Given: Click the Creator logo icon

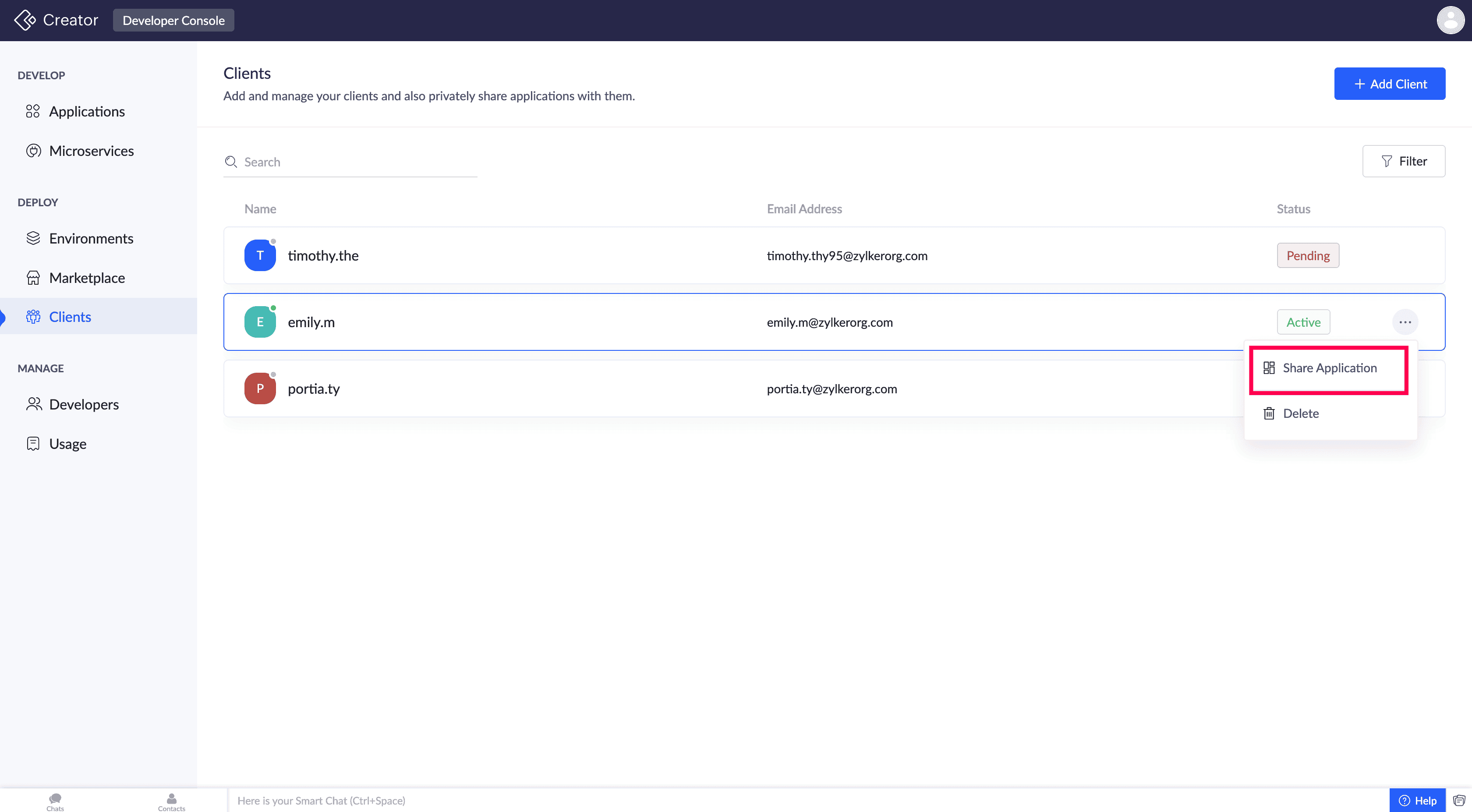Looking at the screenshot, I should 25,20.
